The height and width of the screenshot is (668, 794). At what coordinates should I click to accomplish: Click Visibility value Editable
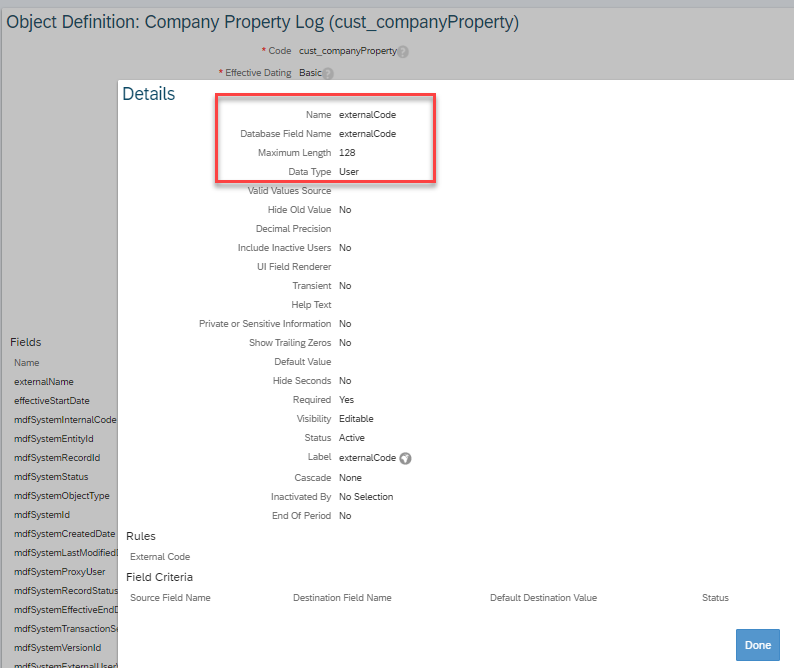point(356,419)
